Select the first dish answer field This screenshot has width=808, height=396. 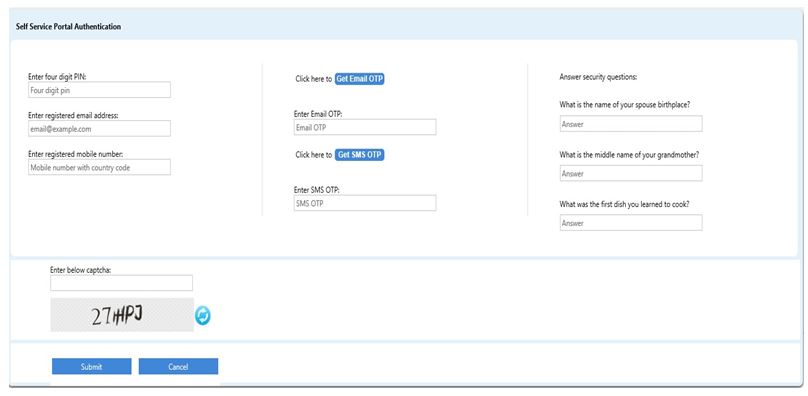[631, 223]
